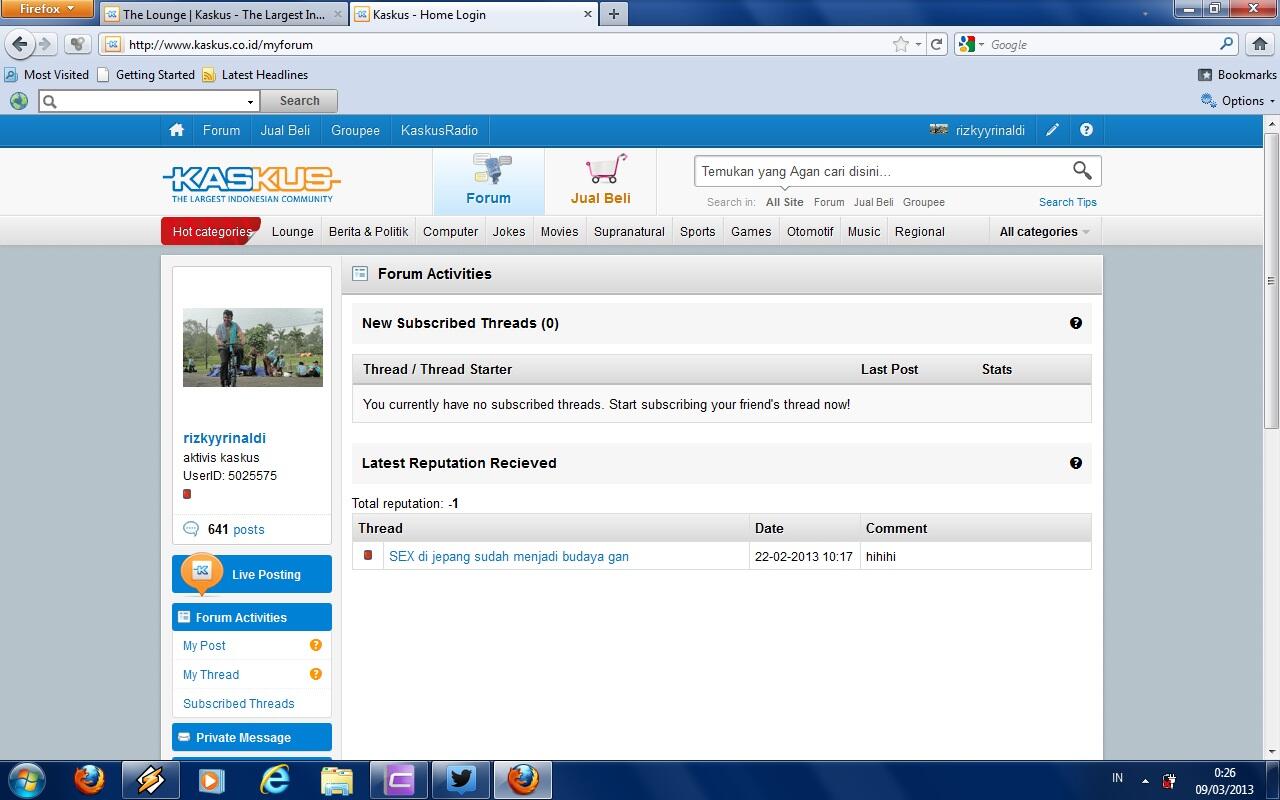1280x800 pixels.
Task: Switch to The Lounge Kaskus tab
Action: point(223,14)
